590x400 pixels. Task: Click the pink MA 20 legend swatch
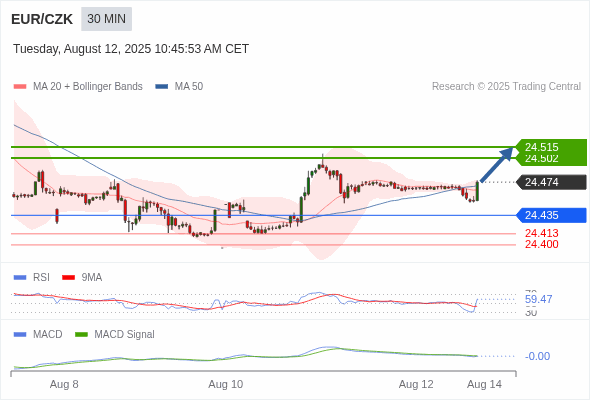20,87
